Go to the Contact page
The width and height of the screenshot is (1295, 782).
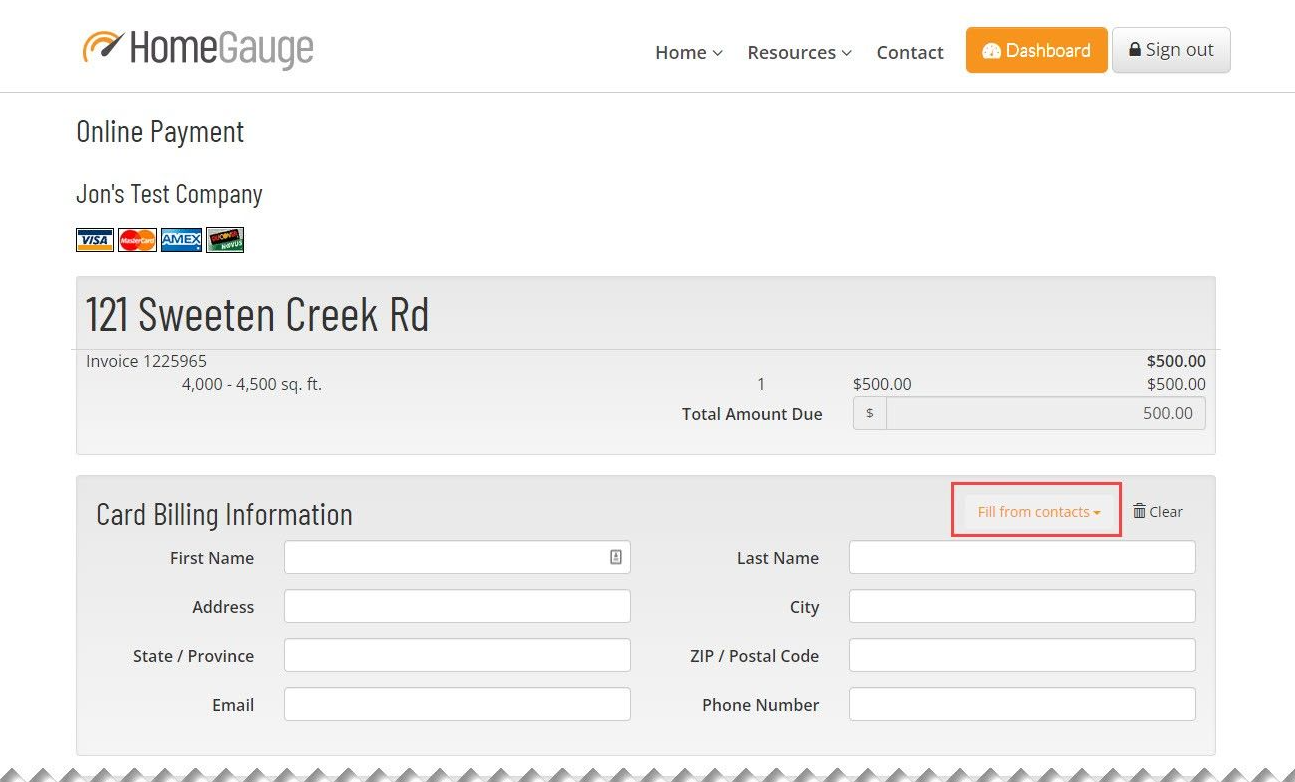click(909, 52)
